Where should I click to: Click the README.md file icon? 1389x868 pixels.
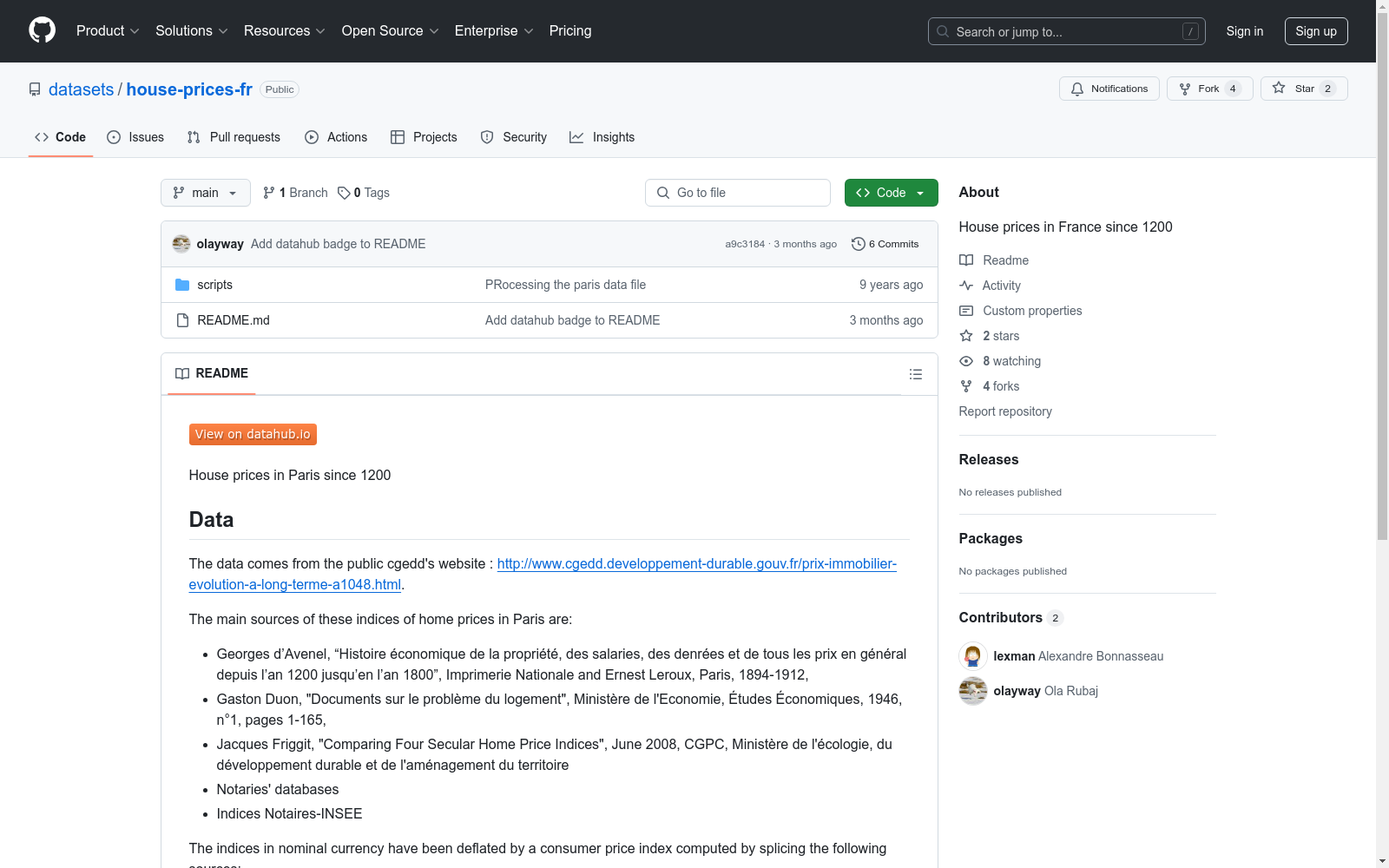click(x=182, y=320)
